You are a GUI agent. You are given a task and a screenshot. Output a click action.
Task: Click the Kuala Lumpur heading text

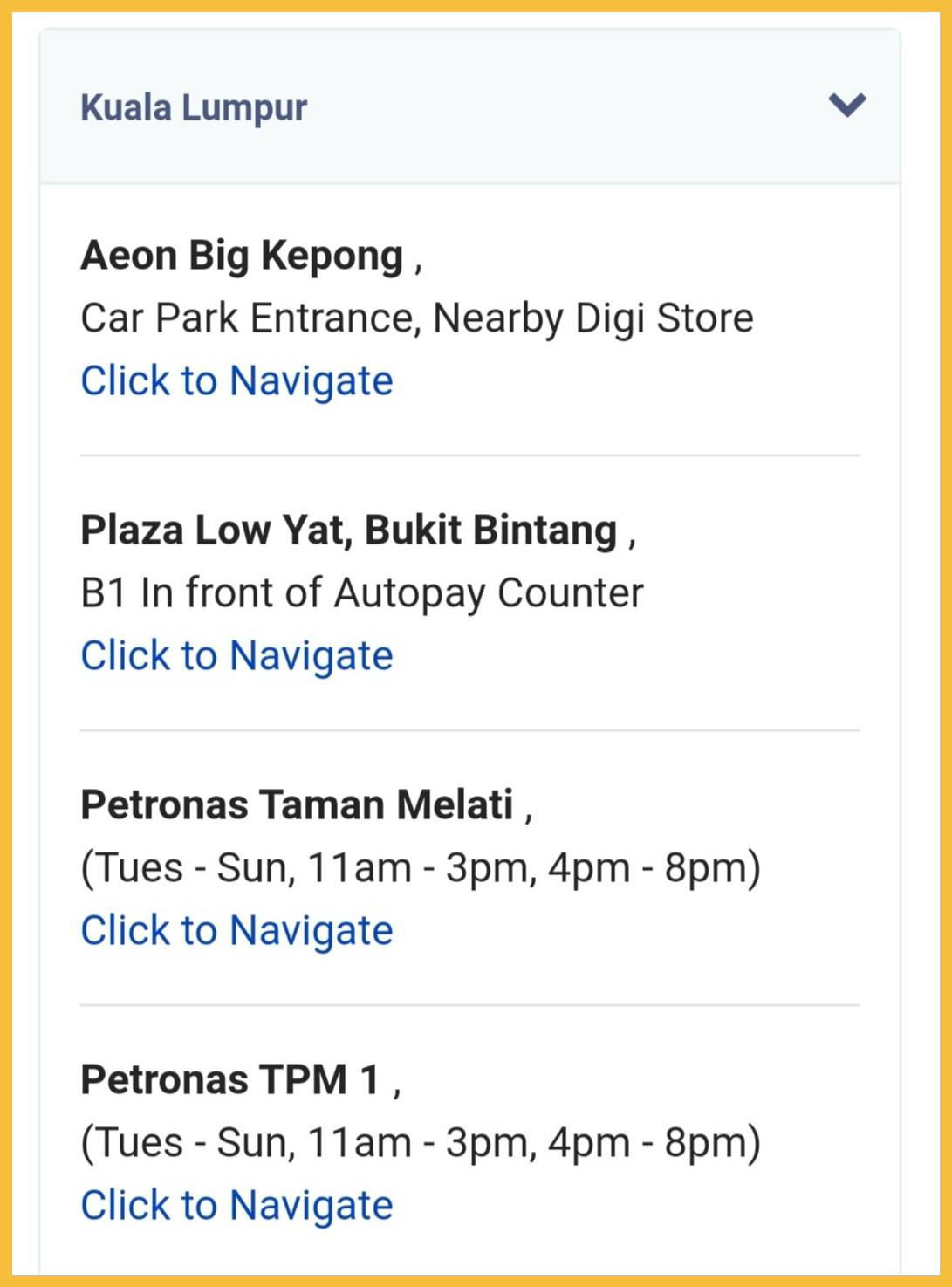[x=194, y=108]
